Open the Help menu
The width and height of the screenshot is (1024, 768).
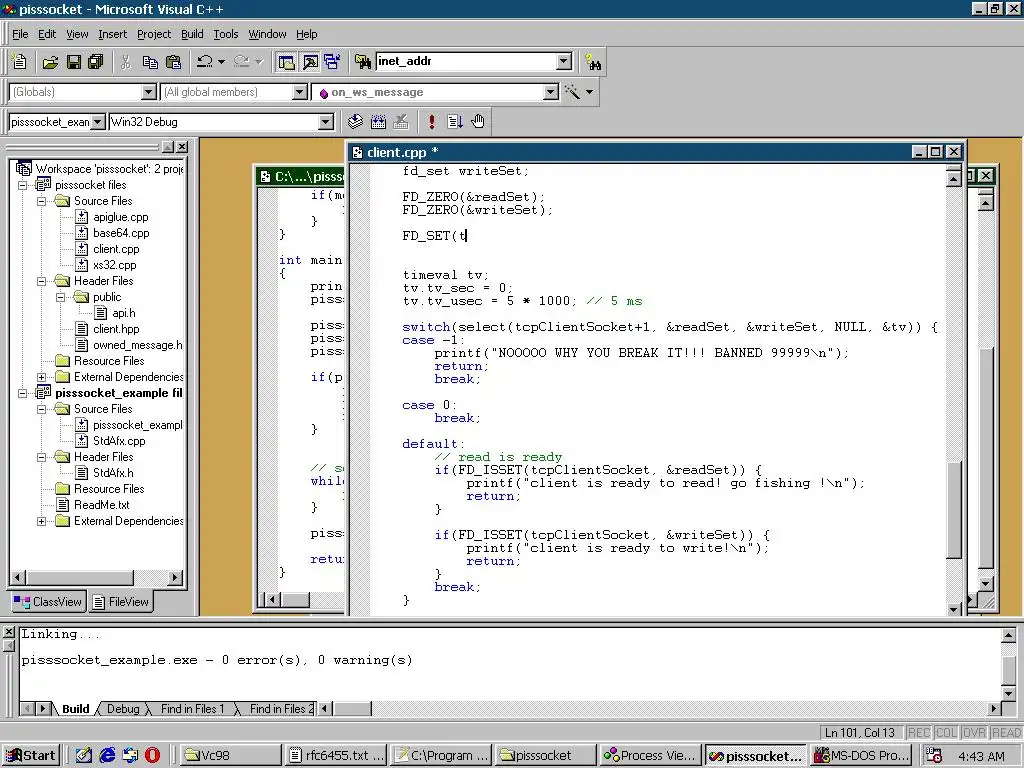coord(306,34)
